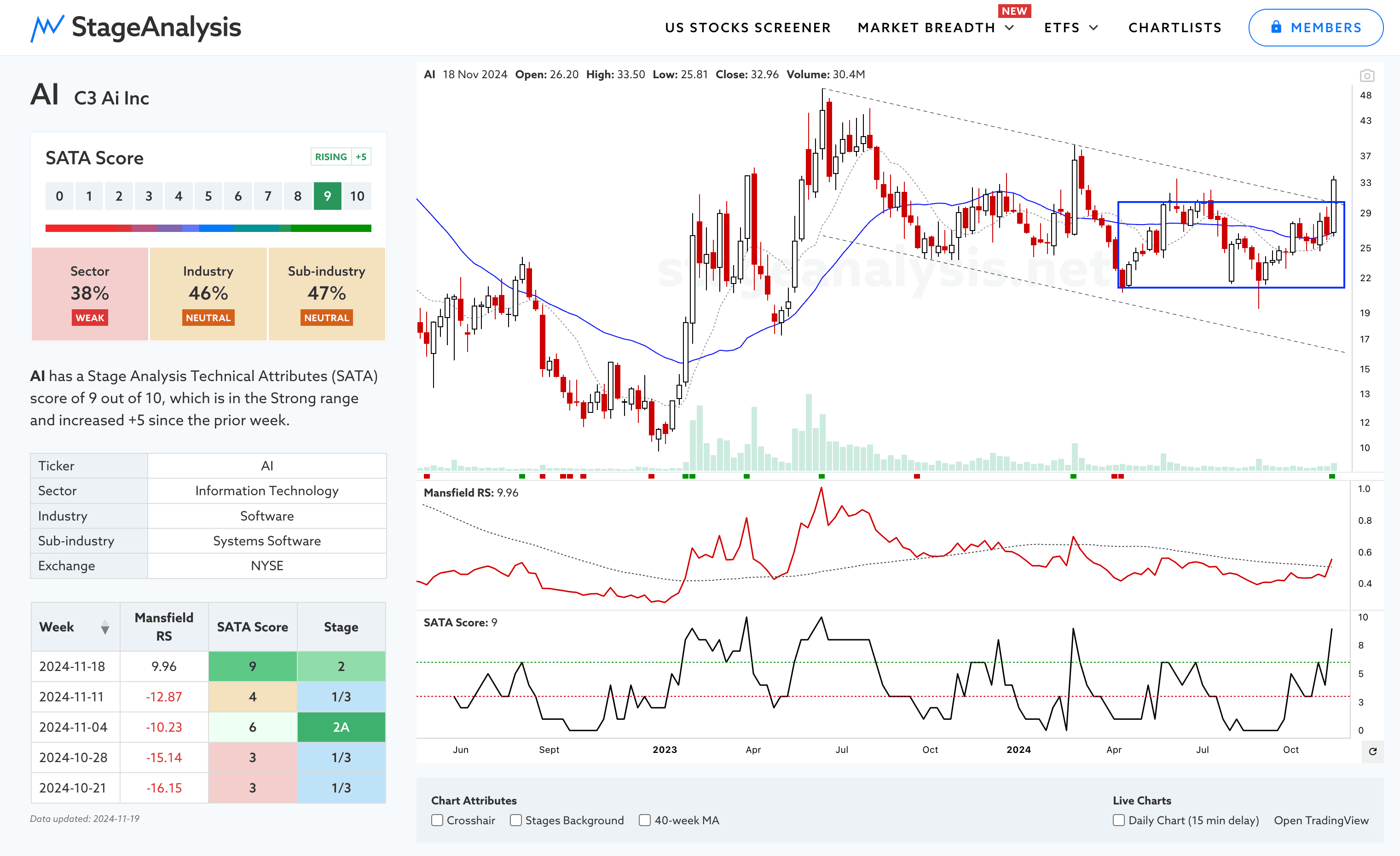Click the C3 Ai Inc company name

tap(111, 98)
